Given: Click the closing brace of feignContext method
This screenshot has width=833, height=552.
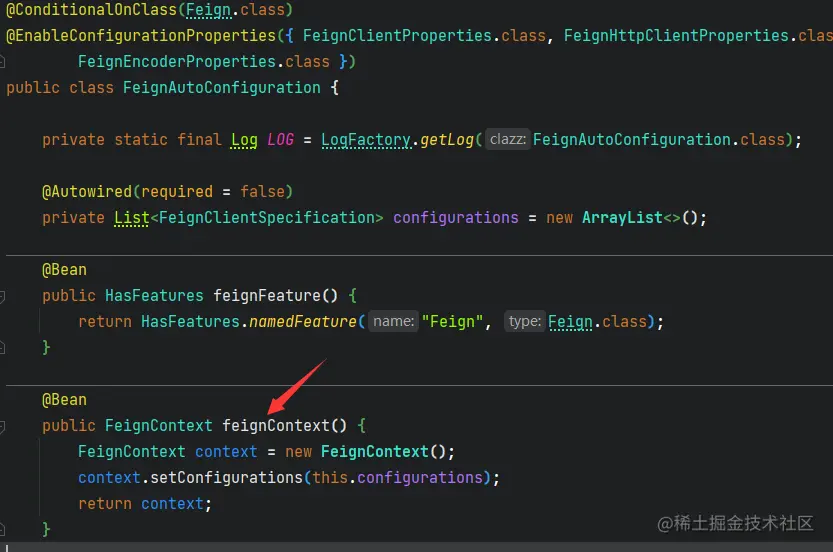Looking at the screenshot, I should 46,530.
